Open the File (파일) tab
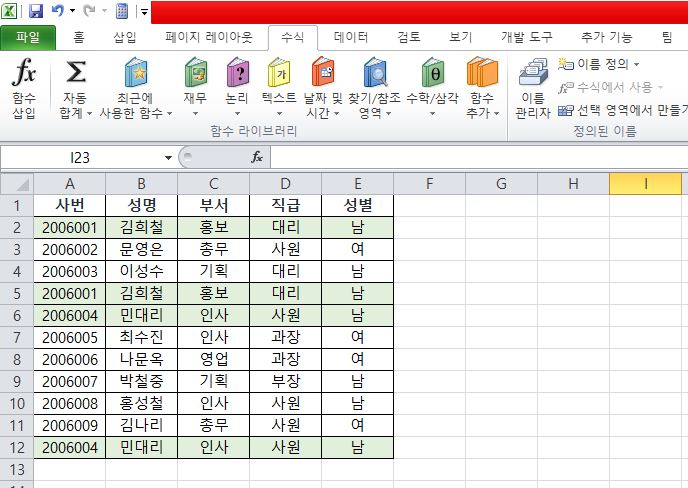The width and height of the screenshot is (688, 488). [x=28, y=37]
